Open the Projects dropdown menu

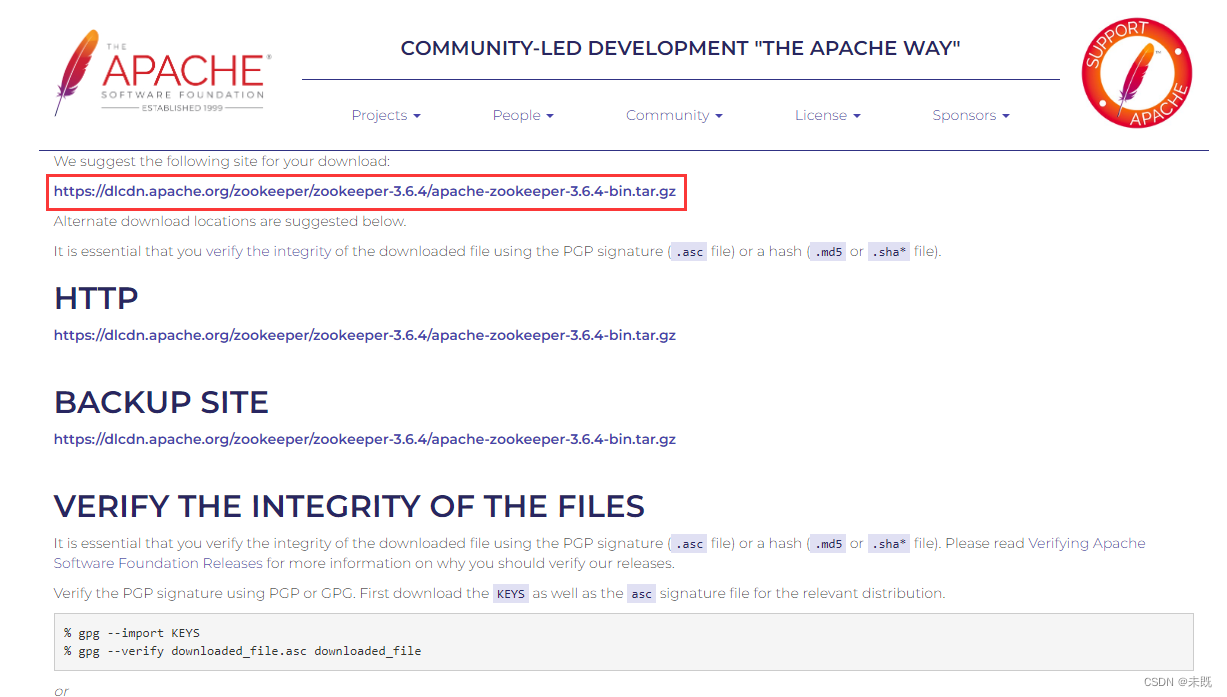coord(386,115)
